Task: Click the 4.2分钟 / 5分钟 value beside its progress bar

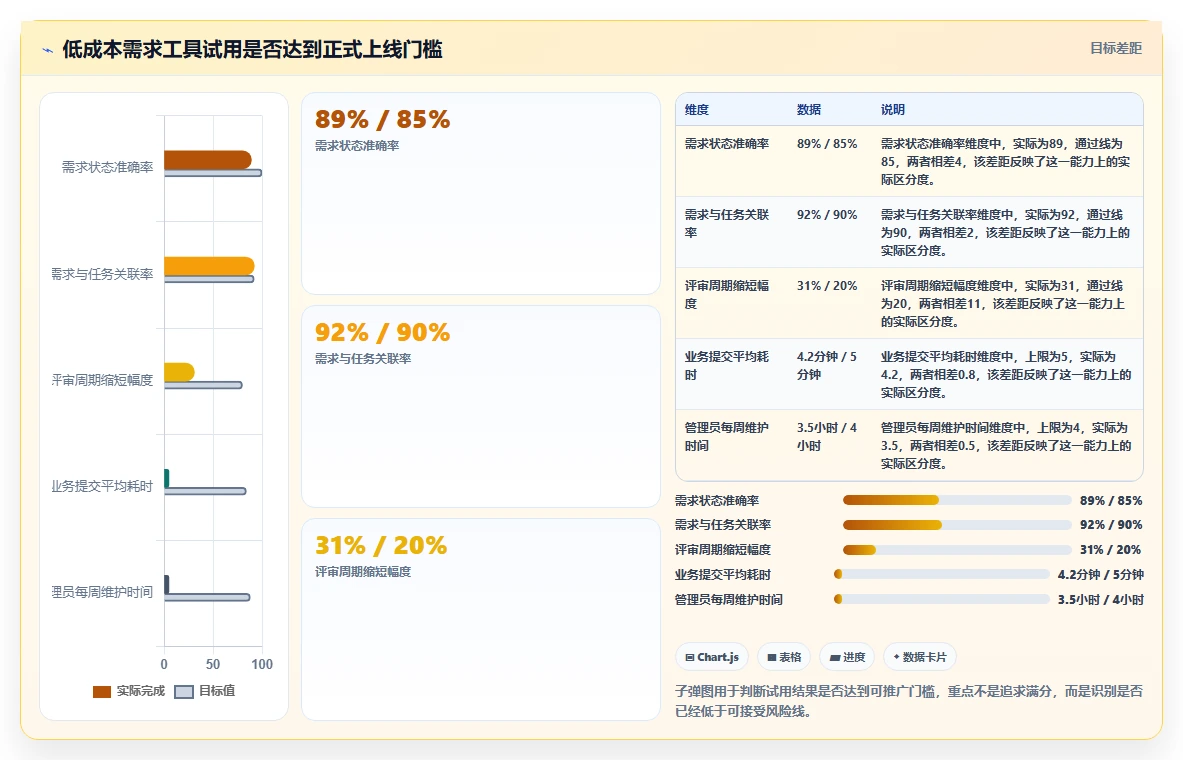Action: (x=1100, y=574)
